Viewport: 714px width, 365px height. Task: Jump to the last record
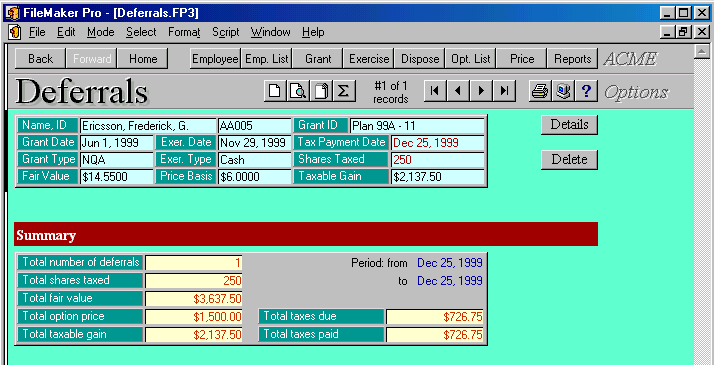pos(505,91)
